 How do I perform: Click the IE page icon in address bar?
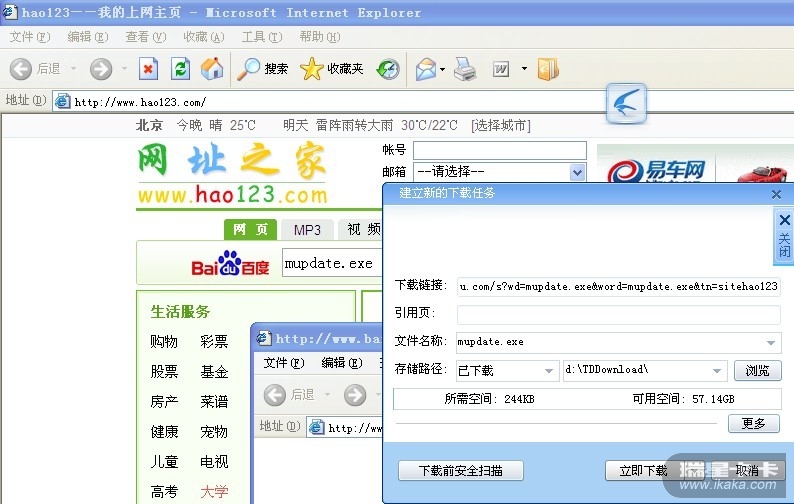click(62, 101)
